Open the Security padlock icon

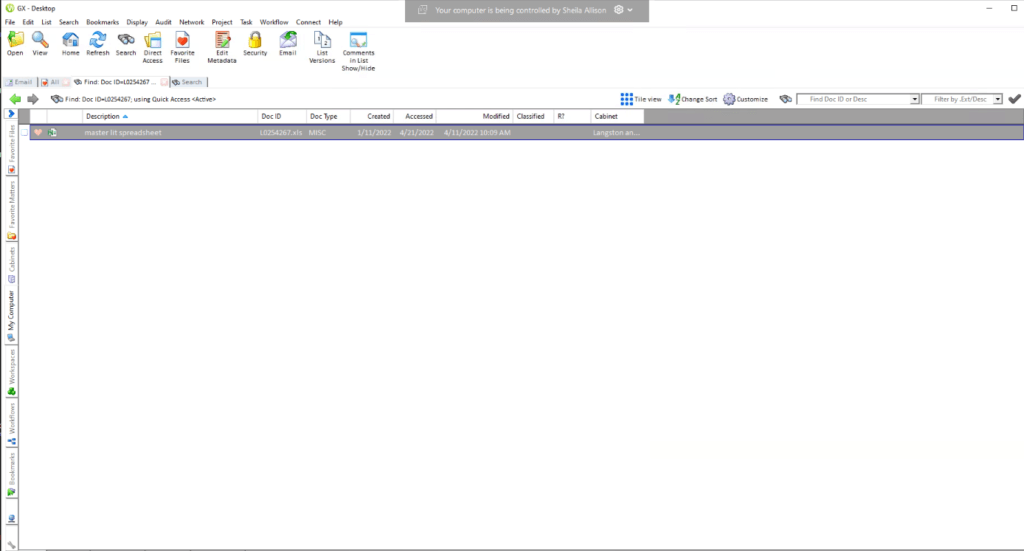coord(255,44)
